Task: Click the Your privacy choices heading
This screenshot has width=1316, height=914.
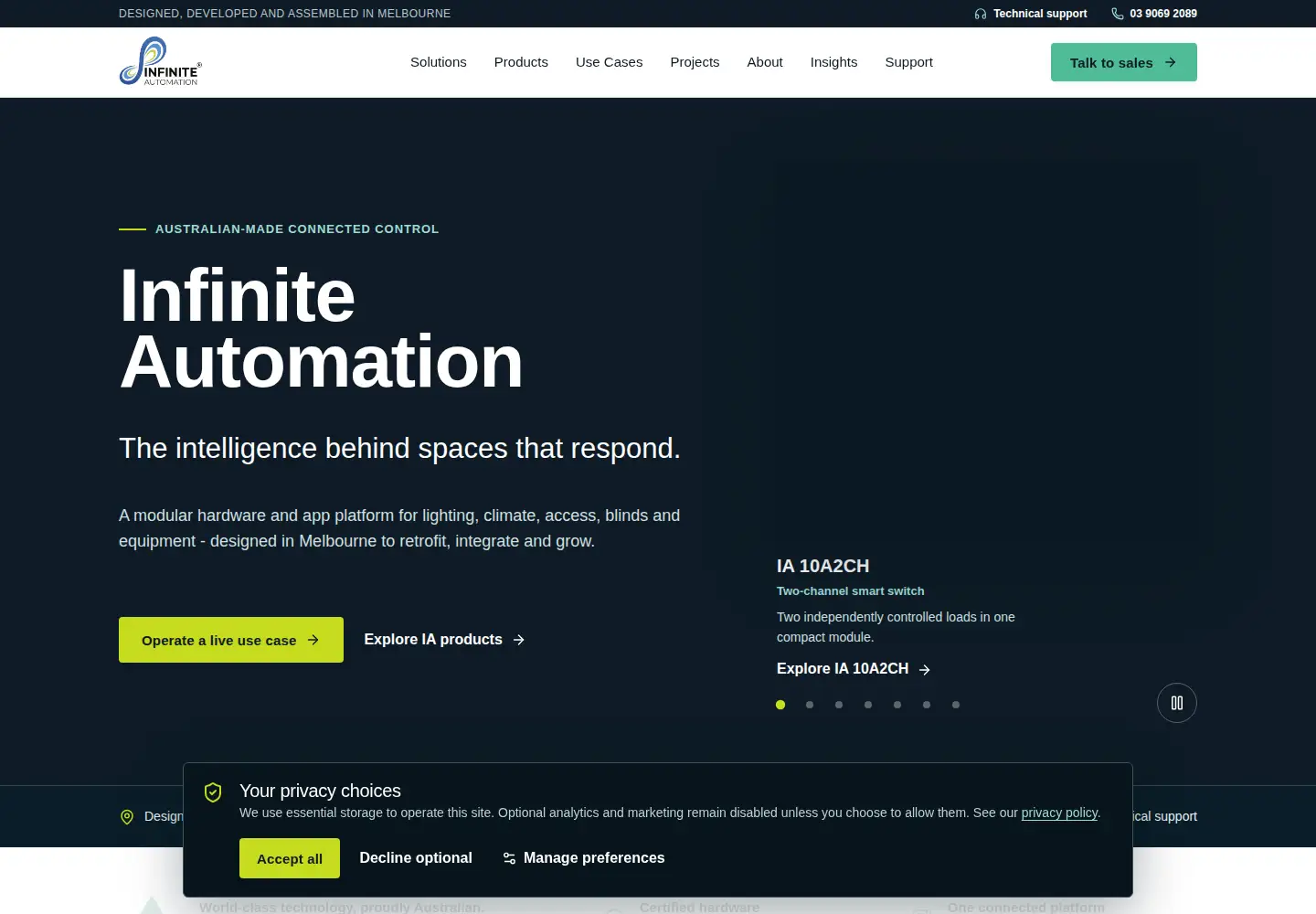Action: point(320,791)
